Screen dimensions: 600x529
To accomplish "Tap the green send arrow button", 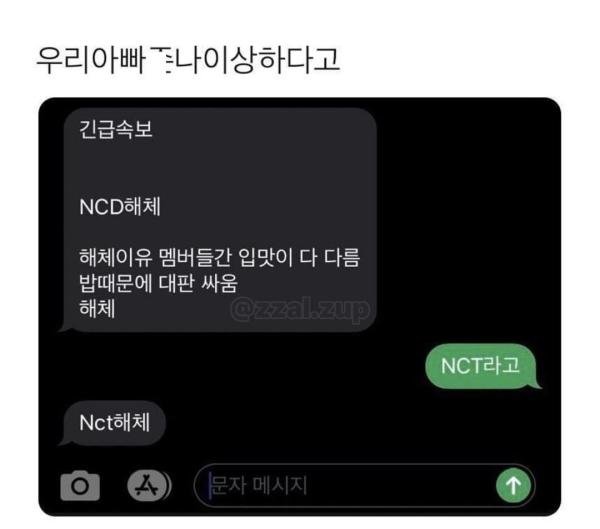I will 513,485.
